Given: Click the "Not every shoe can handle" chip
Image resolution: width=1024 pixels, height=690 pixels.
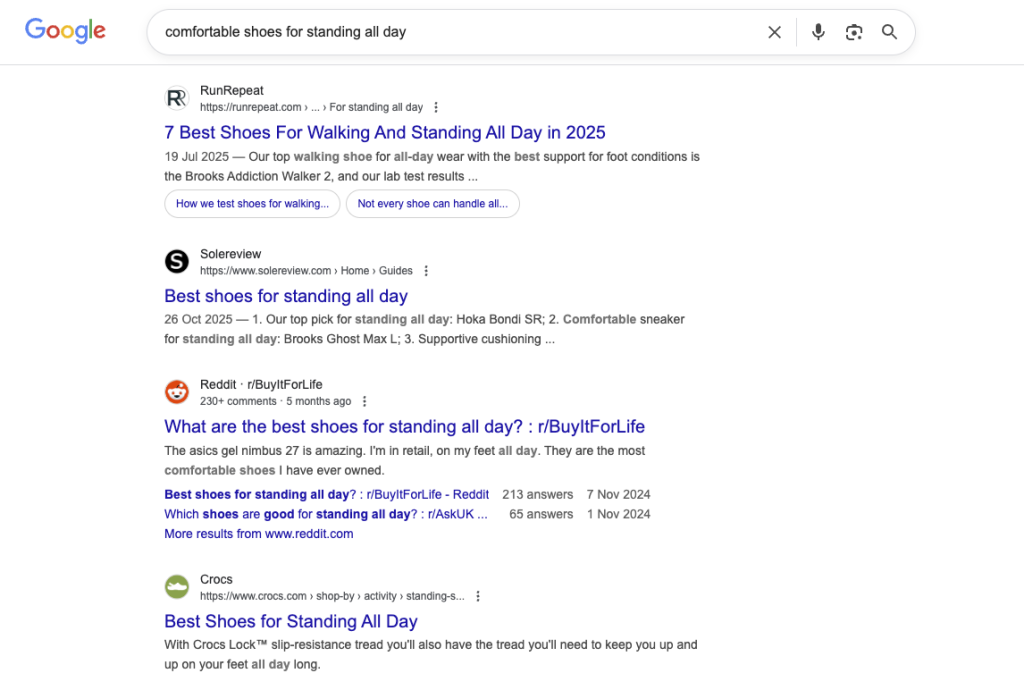Looking at the screenshot, I should coord(432,203).
